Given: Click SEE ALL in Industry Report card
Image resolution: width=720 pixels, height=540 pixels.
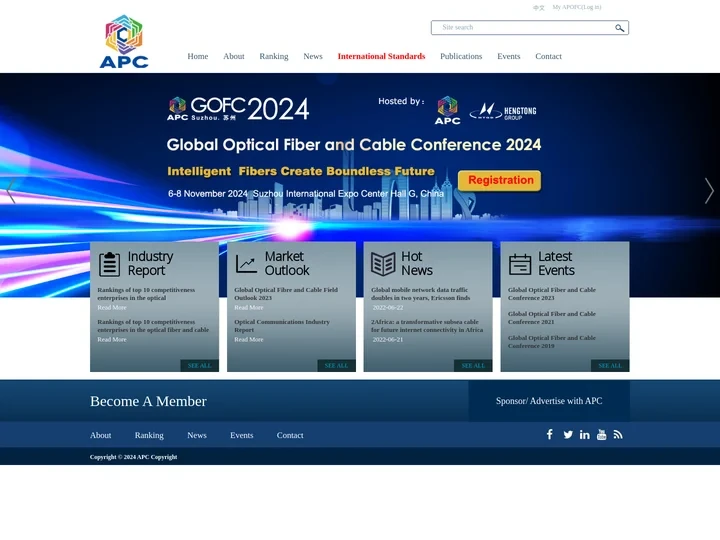Looking at the screenshot, I should click(x=199, y=366).
